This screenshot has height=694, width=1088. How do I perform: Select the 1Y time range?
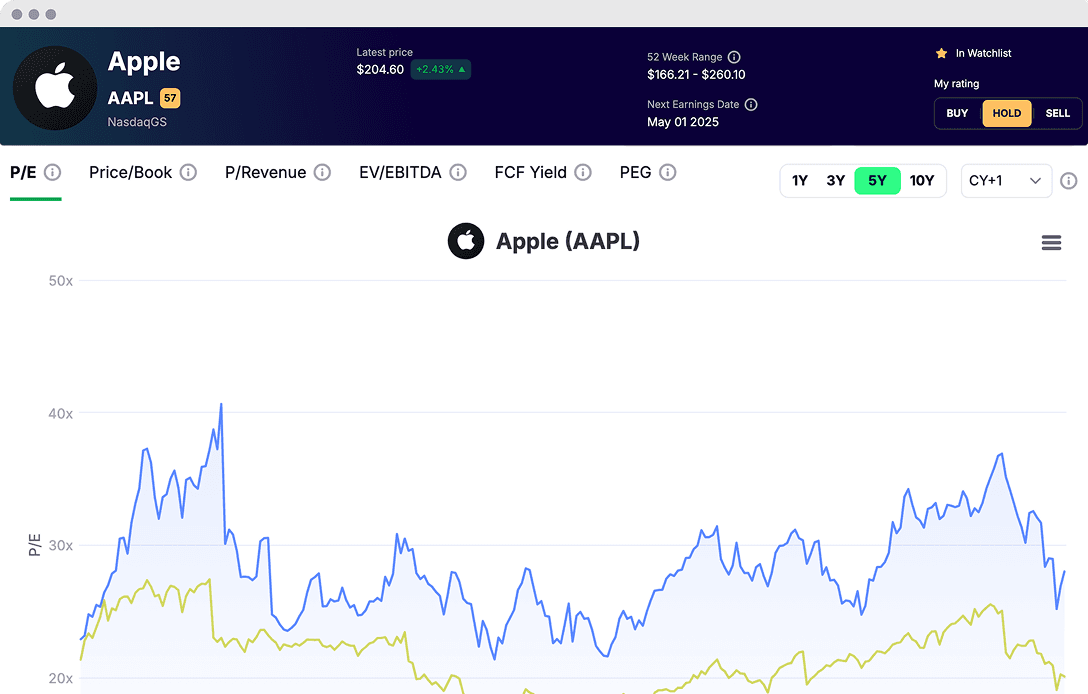point(800,180)
